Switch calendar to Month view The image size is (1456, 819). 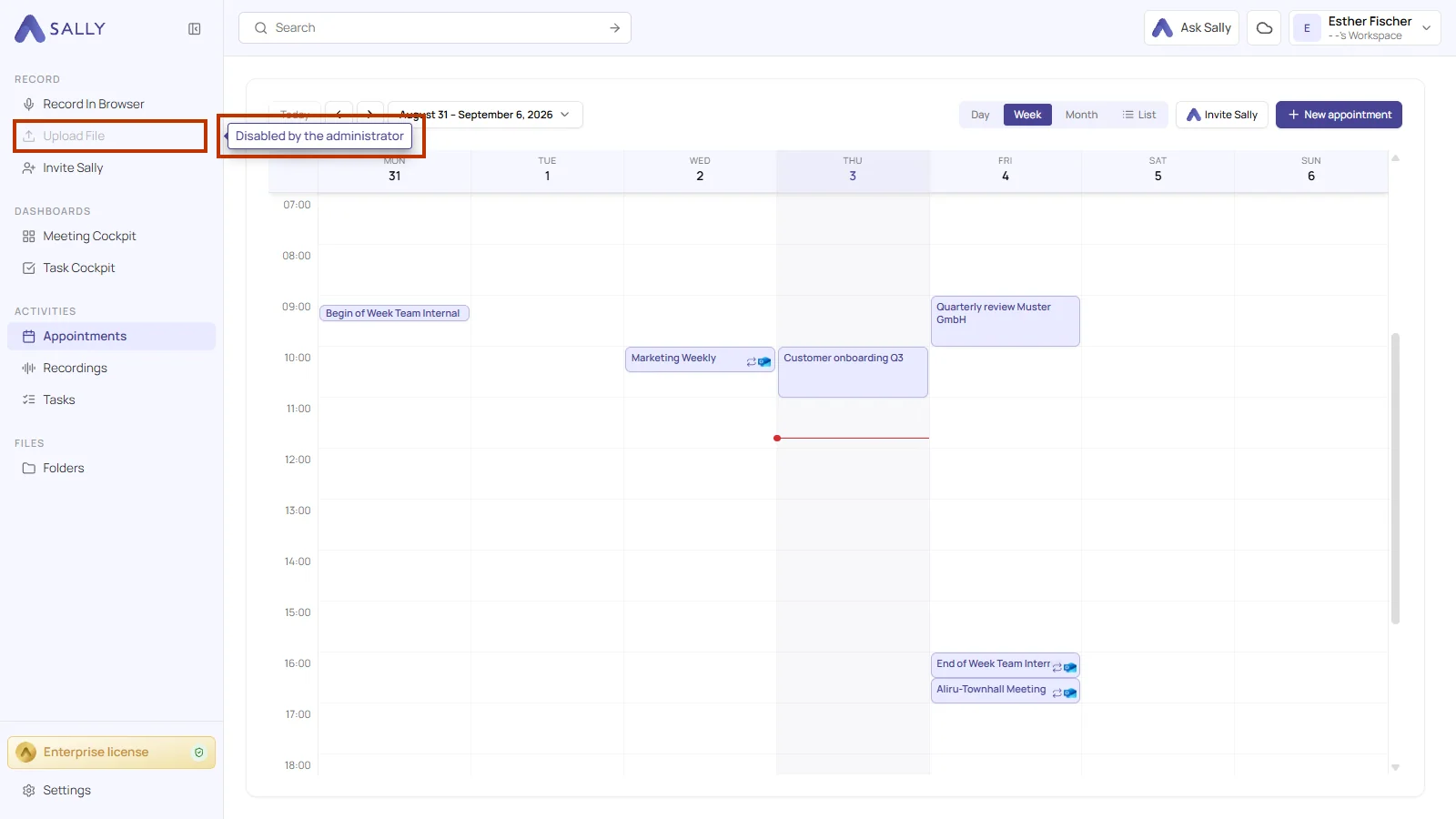coord(1081,115)
